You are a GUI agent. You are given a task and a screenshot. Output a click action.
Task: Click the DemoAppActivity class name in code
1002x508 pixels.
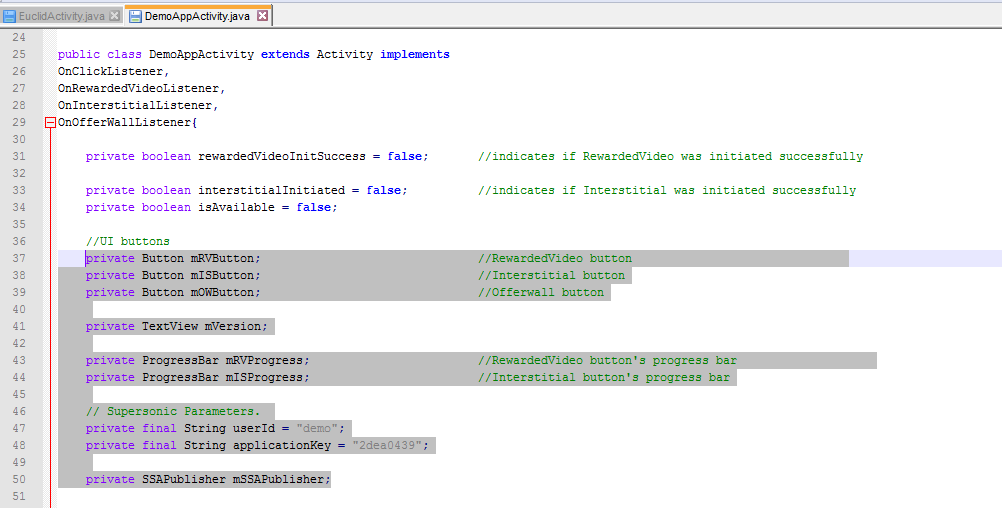point(201,55)
